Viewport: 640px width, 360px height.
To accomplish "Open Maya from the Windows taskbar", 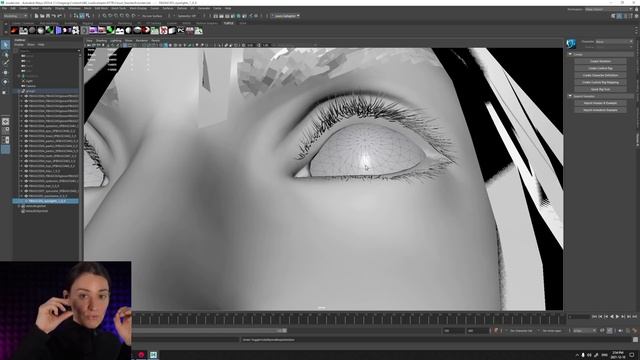I will pos(153,355).
